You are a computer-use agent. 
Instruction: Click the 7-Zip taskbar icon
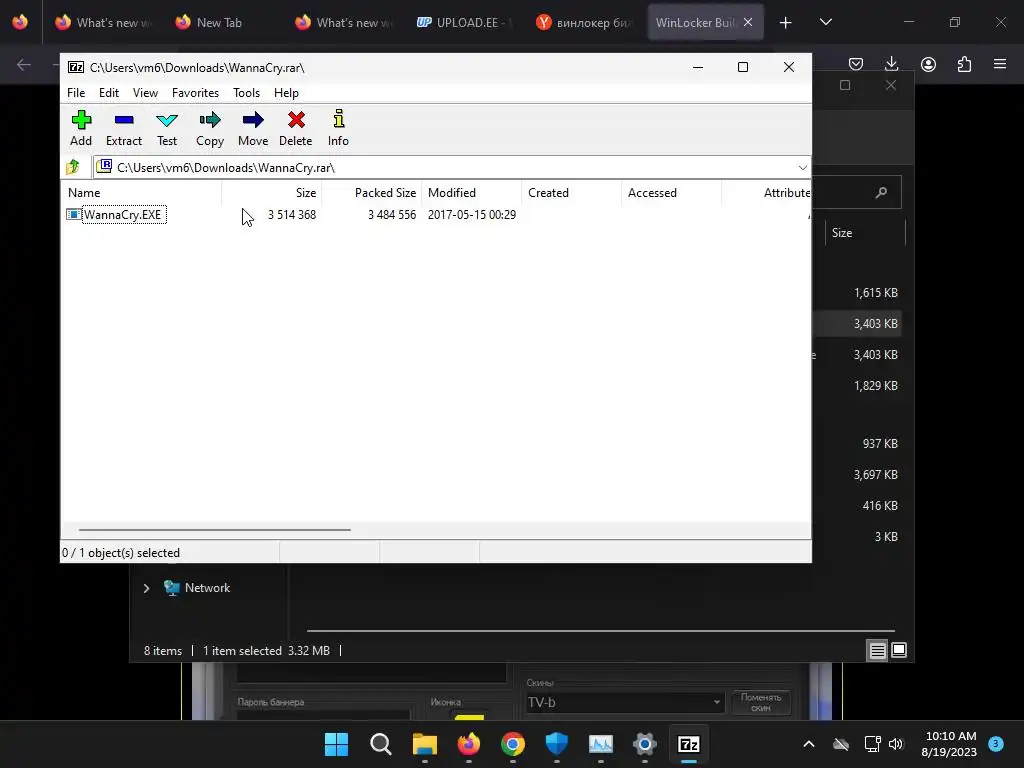click(688, 744)
